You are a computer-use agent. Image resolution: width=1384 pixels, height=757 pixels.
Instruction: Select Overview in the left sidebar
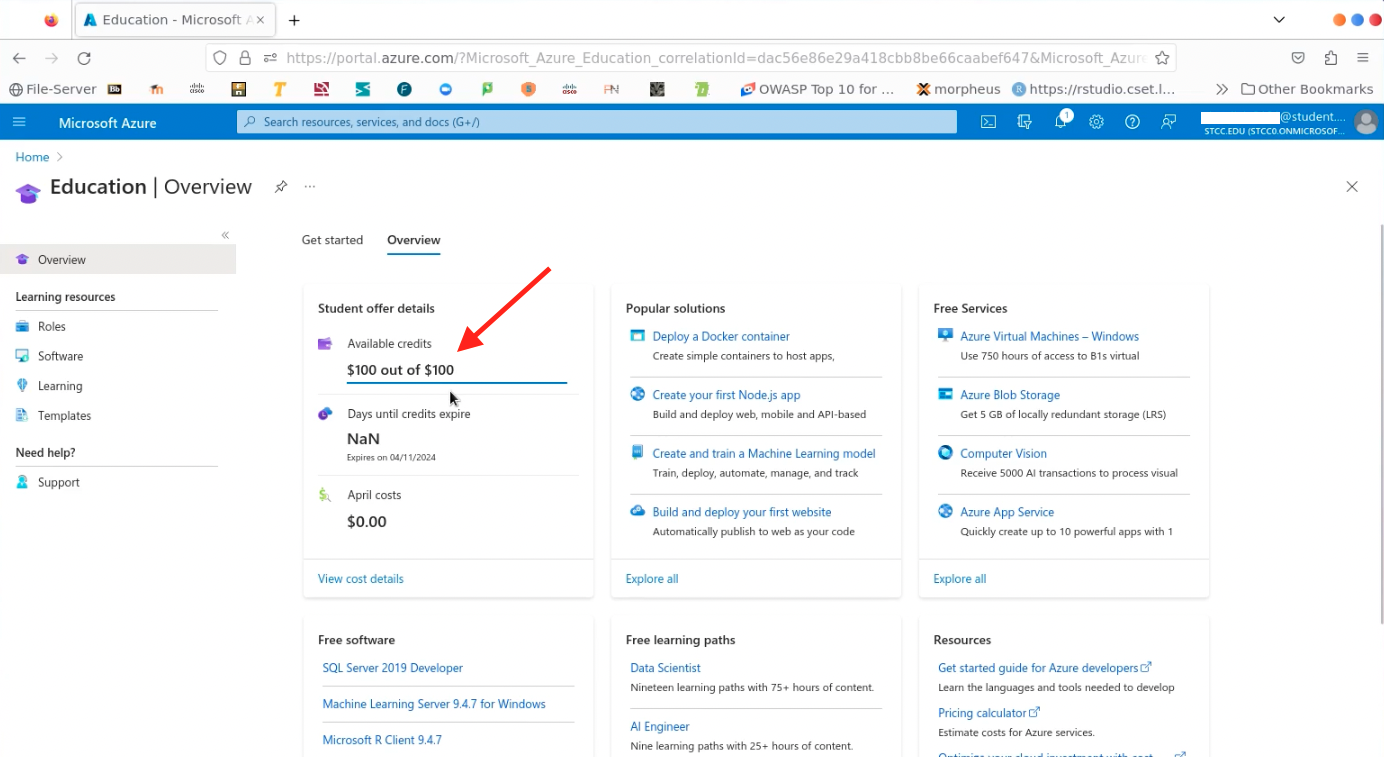click(x=118, y=260)
